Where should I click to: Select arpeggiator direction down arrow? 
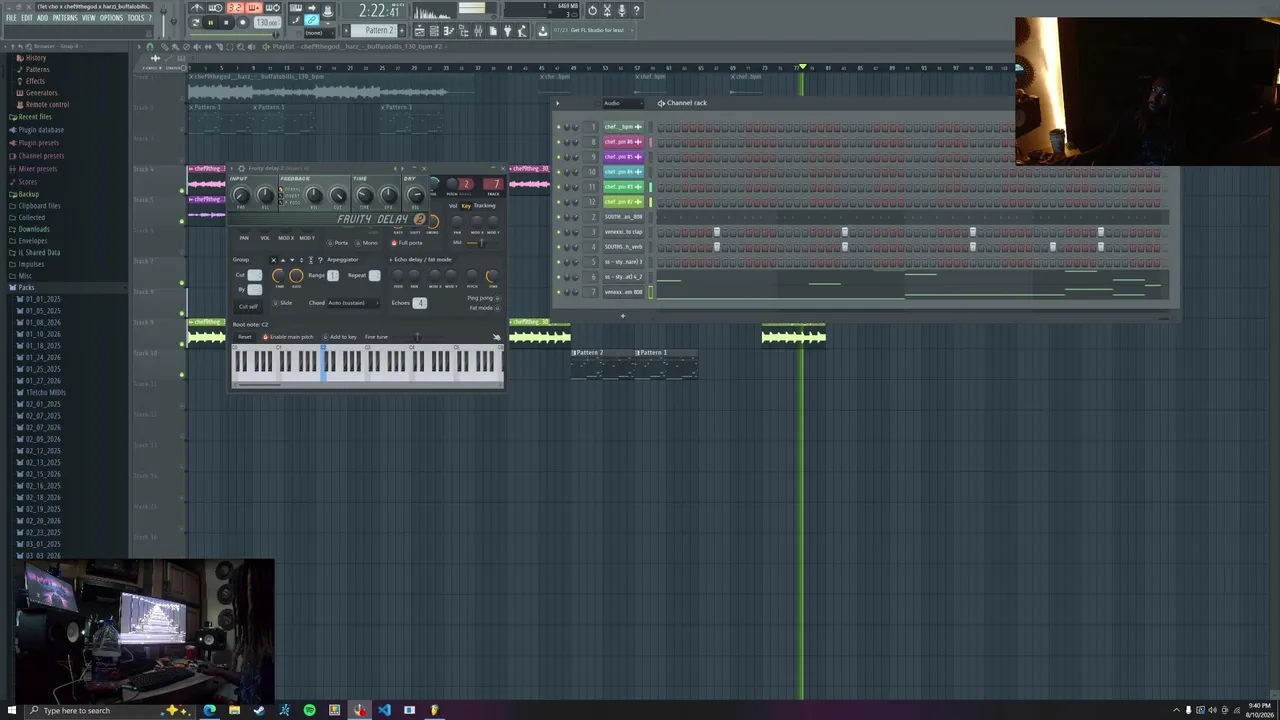point(292,260)
